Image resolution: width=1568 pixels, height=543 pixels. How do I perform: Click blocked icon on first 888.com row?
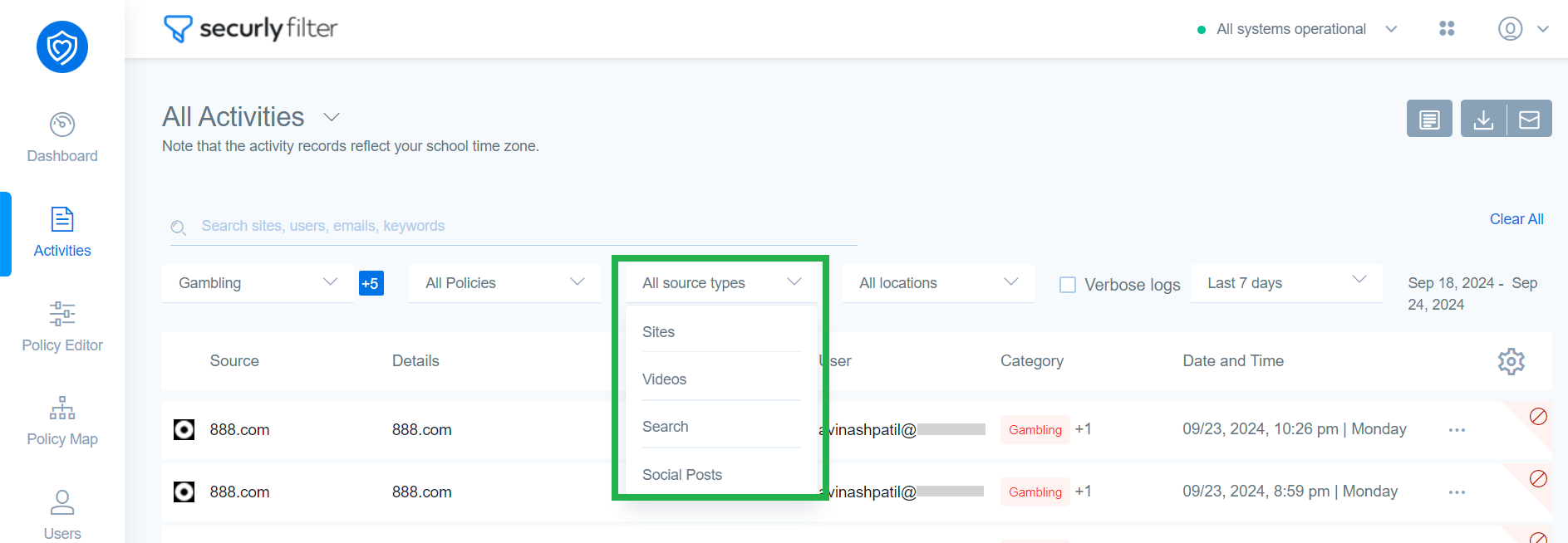tap(1538, 416)
